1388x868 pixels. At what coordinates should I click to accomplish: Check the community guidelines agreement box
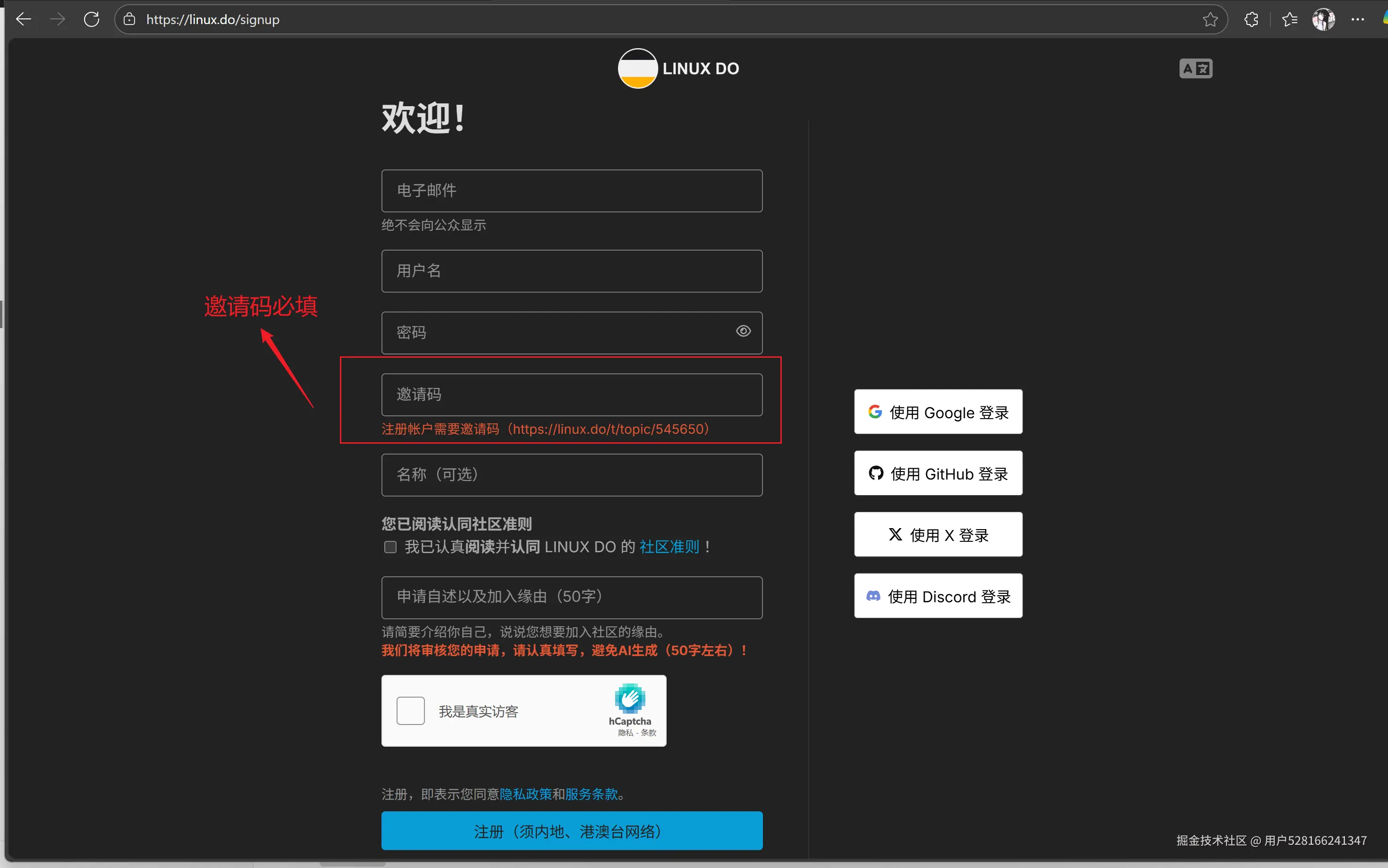click(390, 547)
